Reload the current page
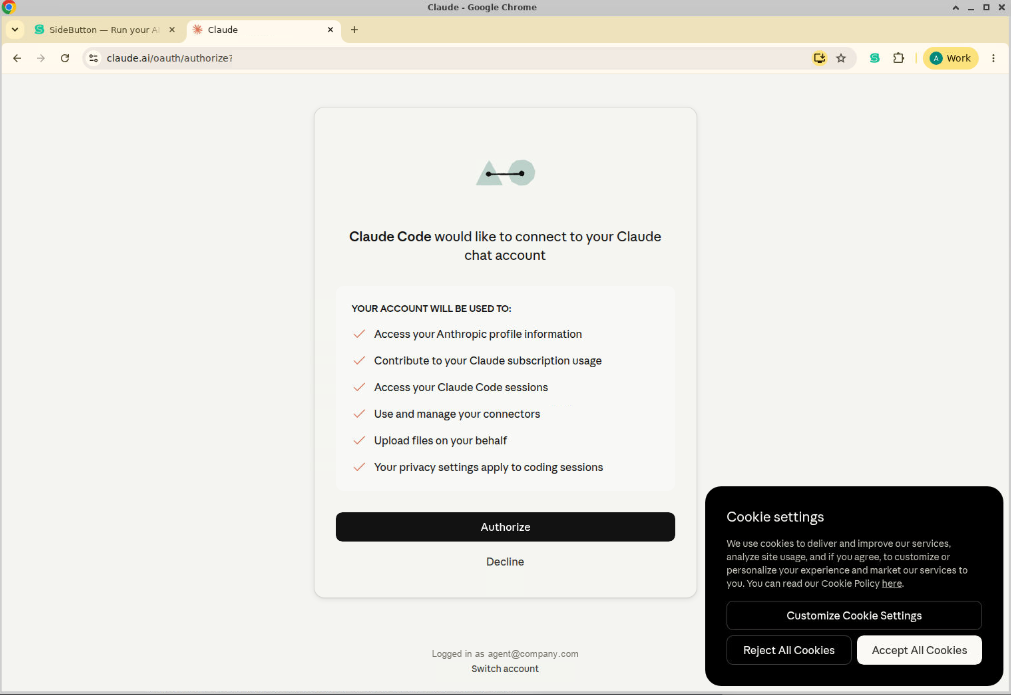The image size is (1011, 695). point(65,58)
